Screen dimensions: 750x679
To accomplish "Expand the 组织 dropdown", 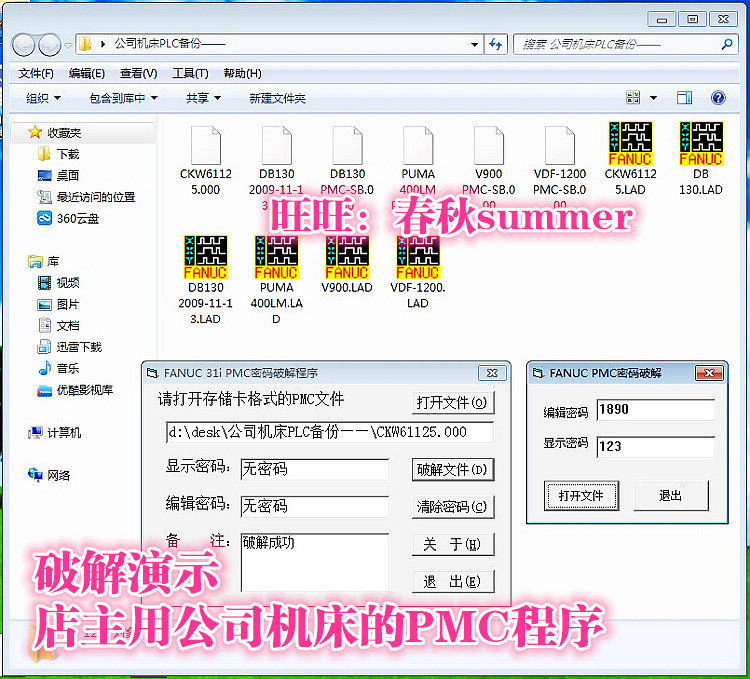I will [43, 98].
